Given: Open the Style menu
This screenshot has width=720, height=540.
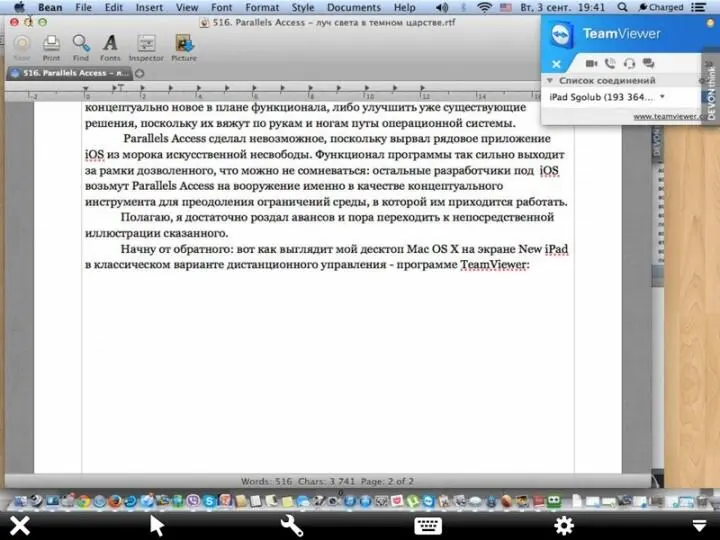Looking at the screenshot, I should pos(303,7).
